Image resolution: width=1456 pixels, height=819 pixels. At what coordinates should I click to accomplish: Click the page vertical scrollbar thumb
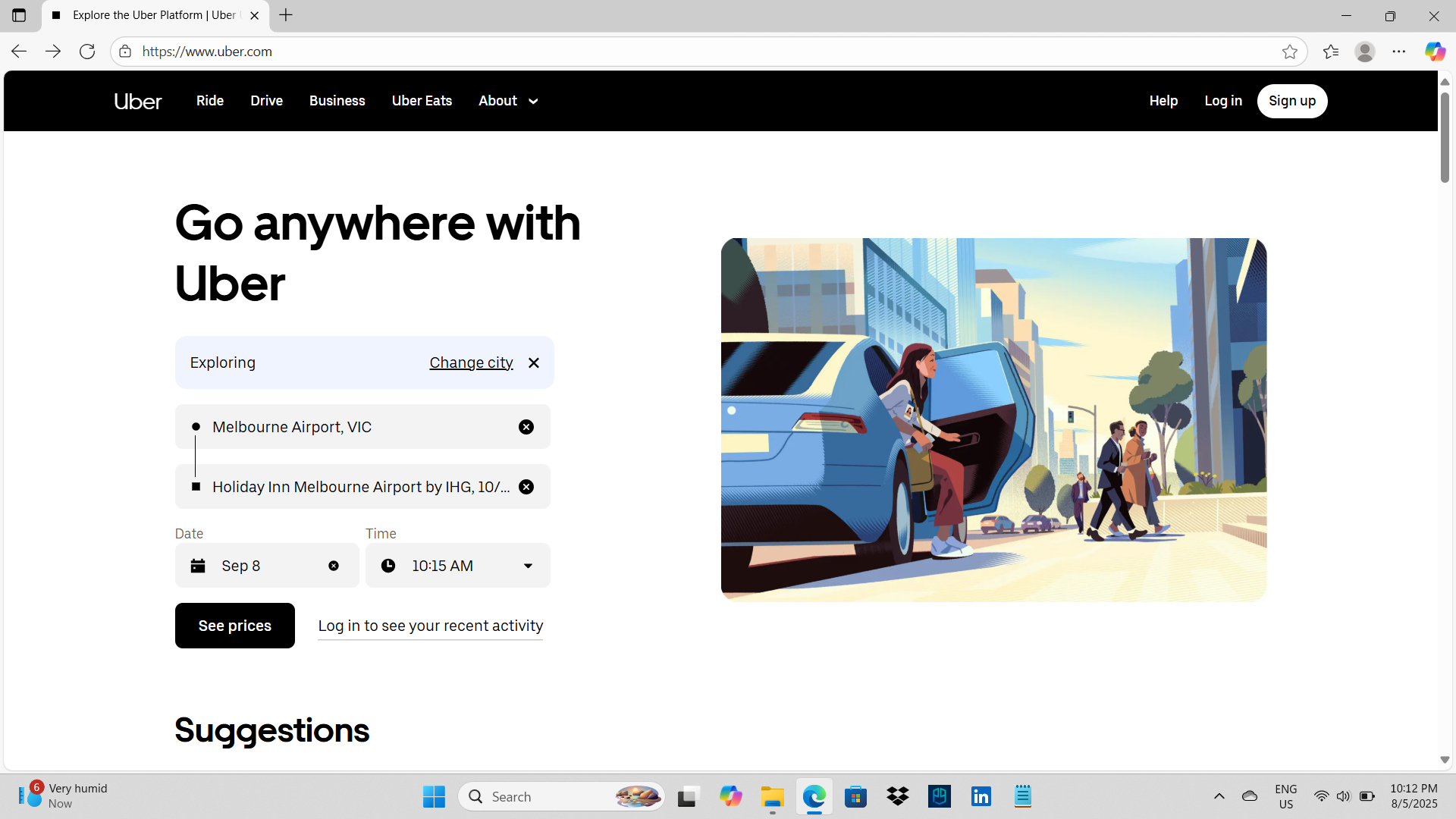(1445, 137)
